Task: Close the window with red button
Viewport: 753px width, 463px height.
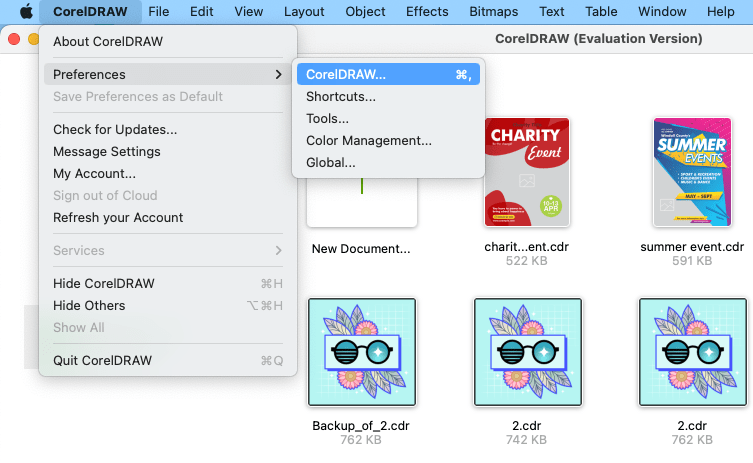Action: pyautogui.click(x=14, y=39)
